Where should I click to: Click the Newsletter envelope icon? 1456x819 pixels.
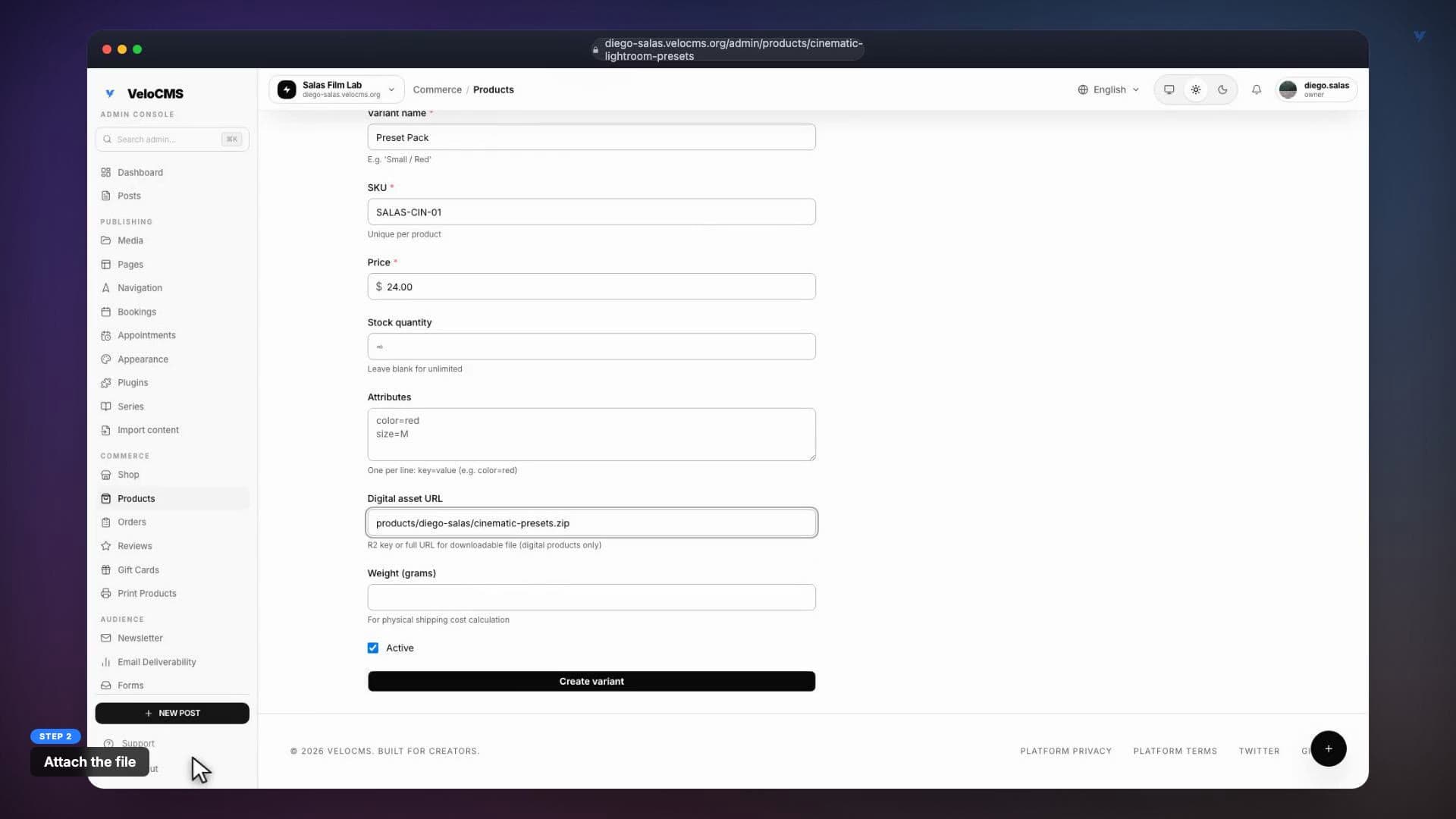pos(106,639)
